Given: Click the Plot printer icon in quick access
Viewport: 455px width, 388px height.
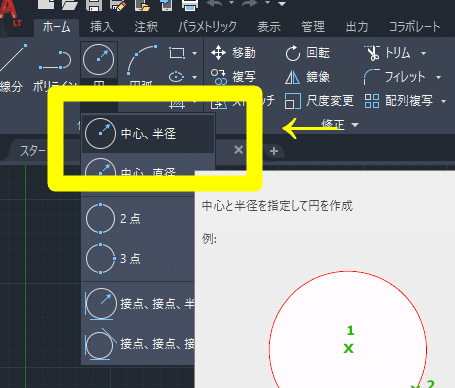Looking at the screenshot, I should (190, 5).
